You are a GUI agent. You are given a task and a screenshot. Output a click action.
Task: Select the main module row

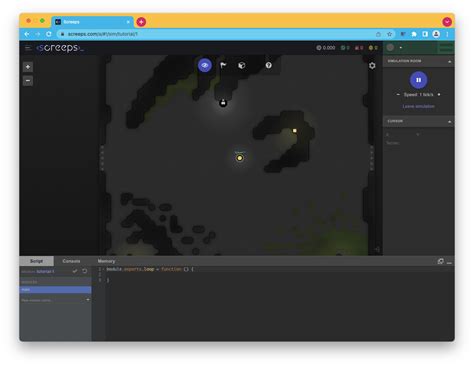pyautogui.click(x=55, y=290)
